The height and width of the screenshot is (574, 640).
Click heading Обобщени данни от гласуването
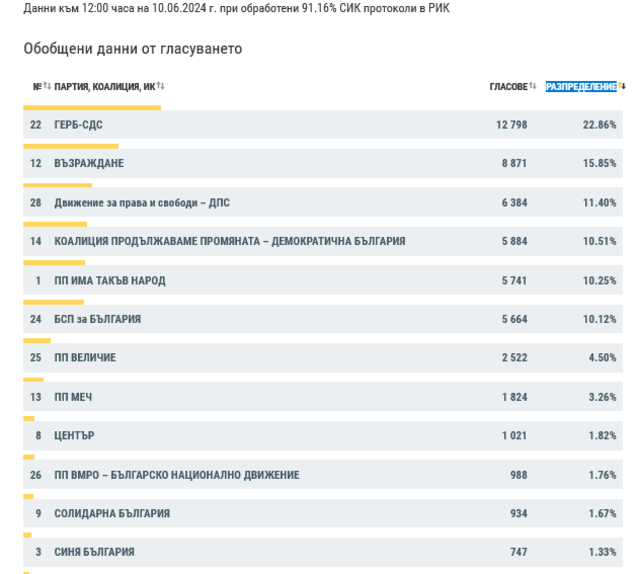(x=133, y=49)
